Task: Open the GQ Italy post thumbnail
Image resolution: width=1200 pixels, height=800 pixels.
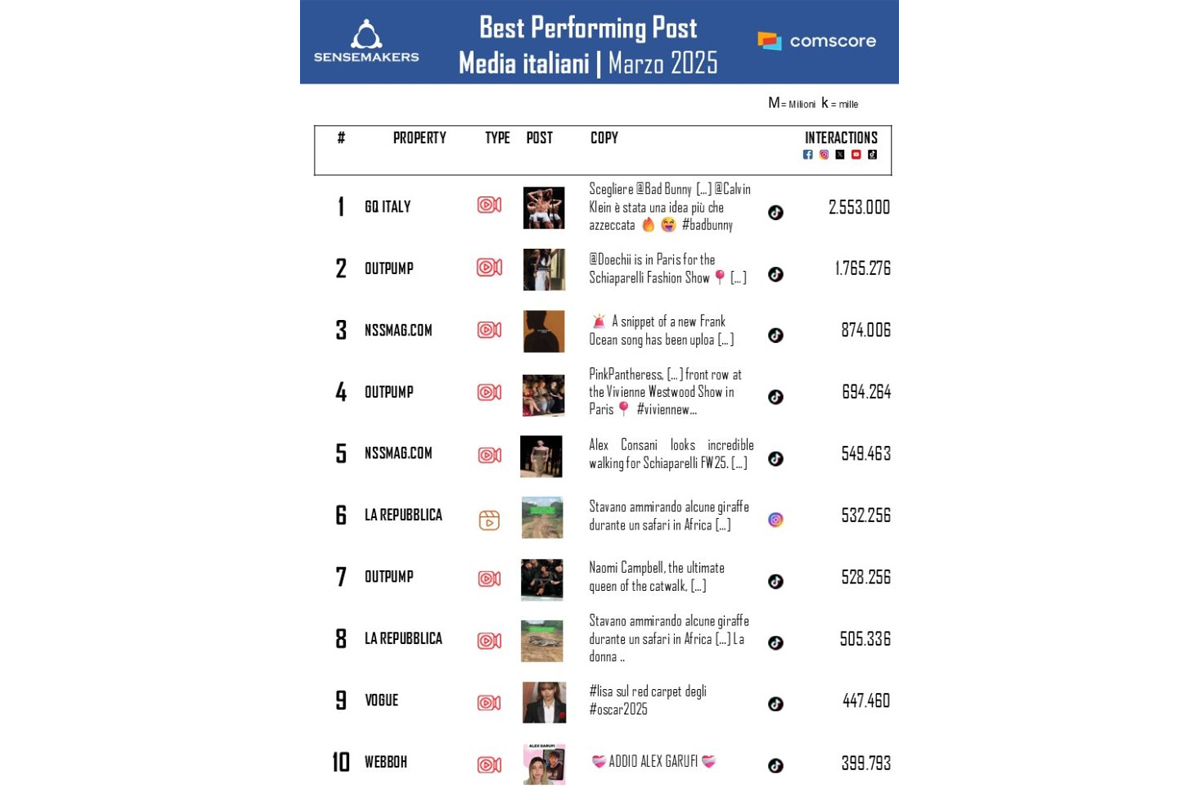Action: pos(543,207)
